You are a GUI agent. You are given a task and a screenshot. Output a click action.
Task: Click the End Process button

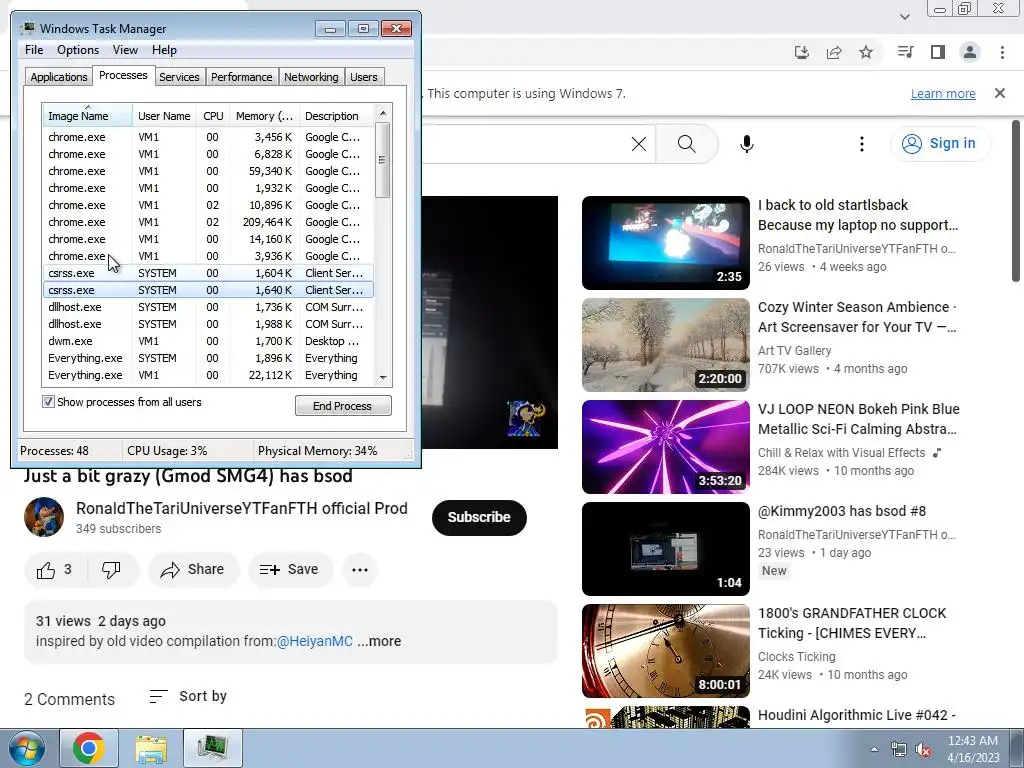tap(343, 406)
